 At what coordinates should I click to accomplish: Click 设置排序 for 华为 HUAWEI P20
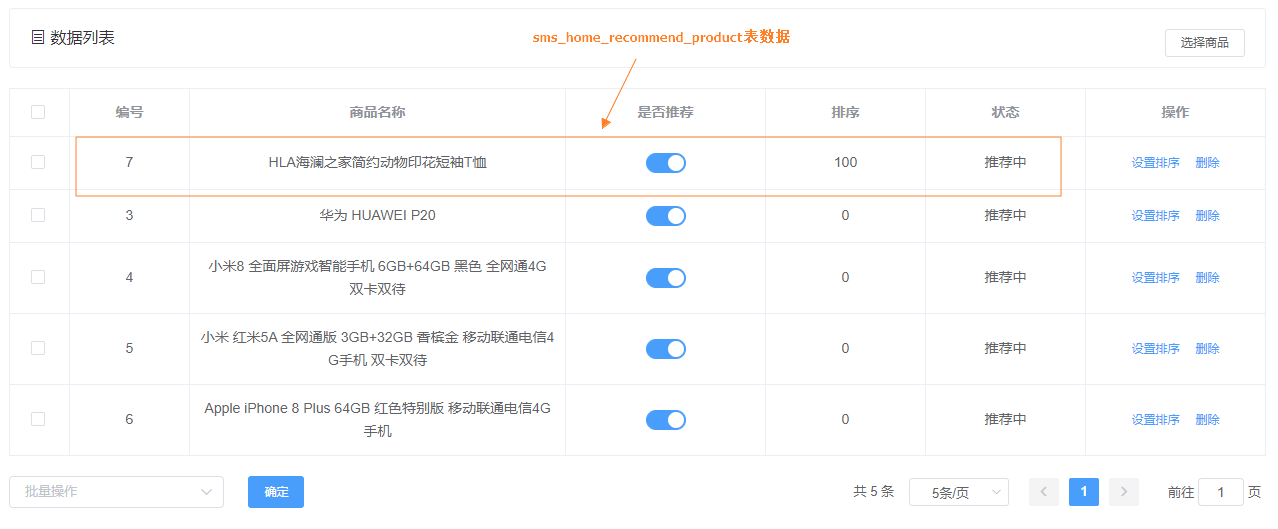(x=1155, y=216)
